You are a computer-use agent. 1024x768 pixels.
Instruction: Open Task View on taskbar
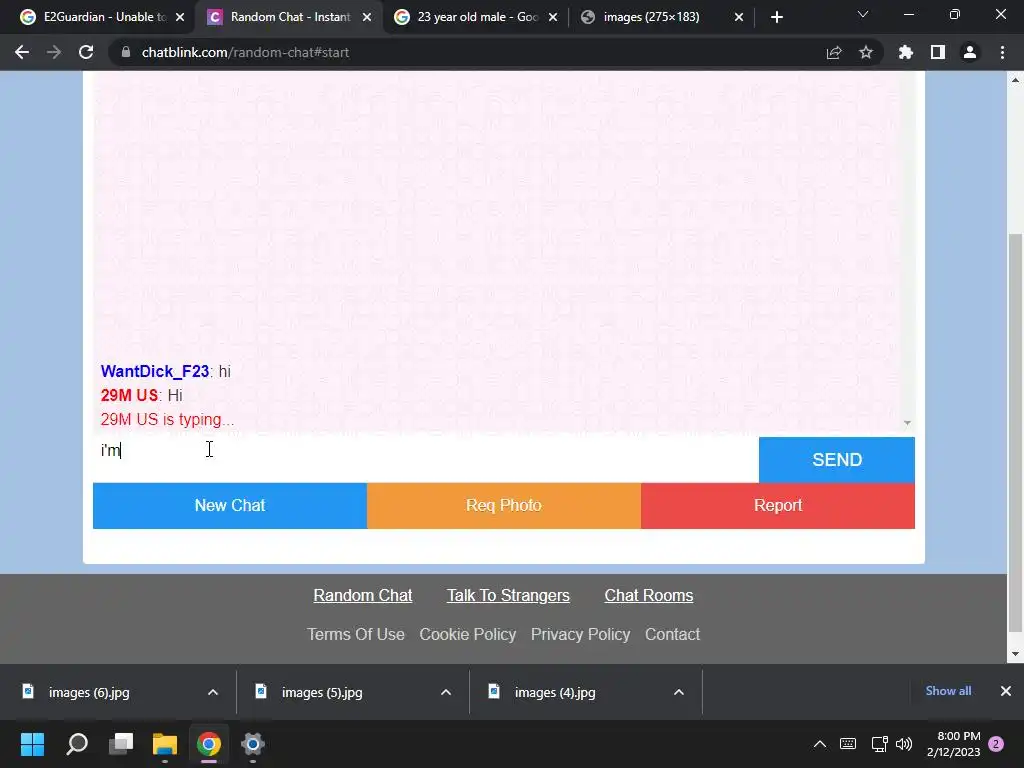point(121,744)
